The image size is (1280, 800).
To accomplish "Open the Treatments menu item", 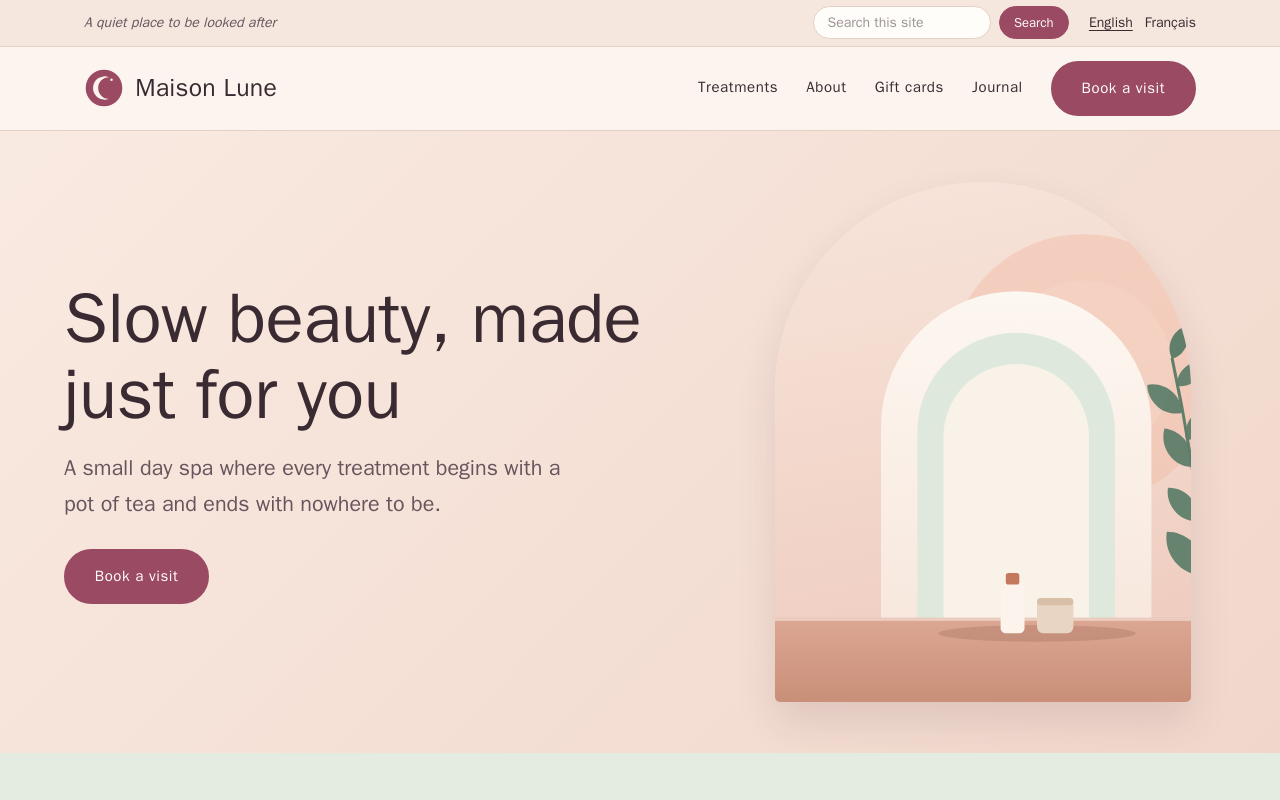I will (737, 87).
